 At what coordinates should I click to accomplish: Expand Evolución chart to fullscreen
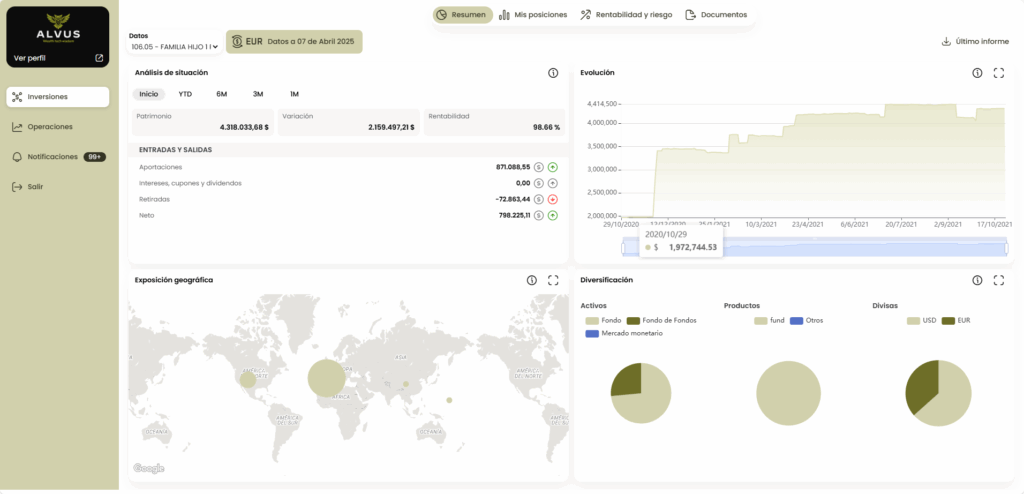(x=998, y=73)
